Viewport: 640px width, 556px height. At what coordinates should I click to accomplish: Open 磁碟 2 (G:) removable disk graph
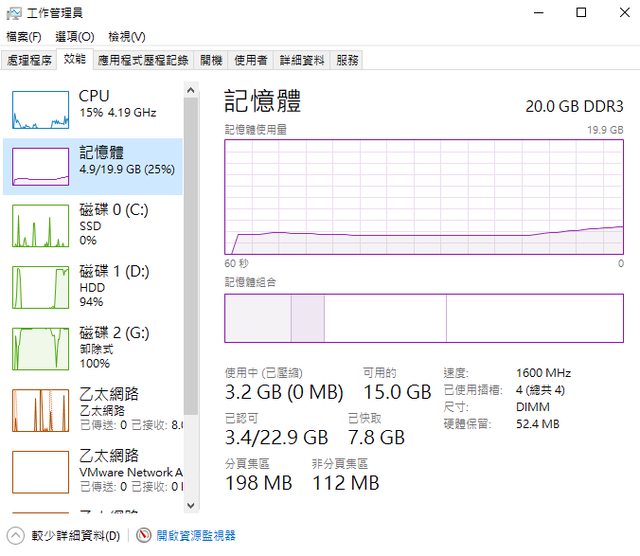tap(41, 348)
